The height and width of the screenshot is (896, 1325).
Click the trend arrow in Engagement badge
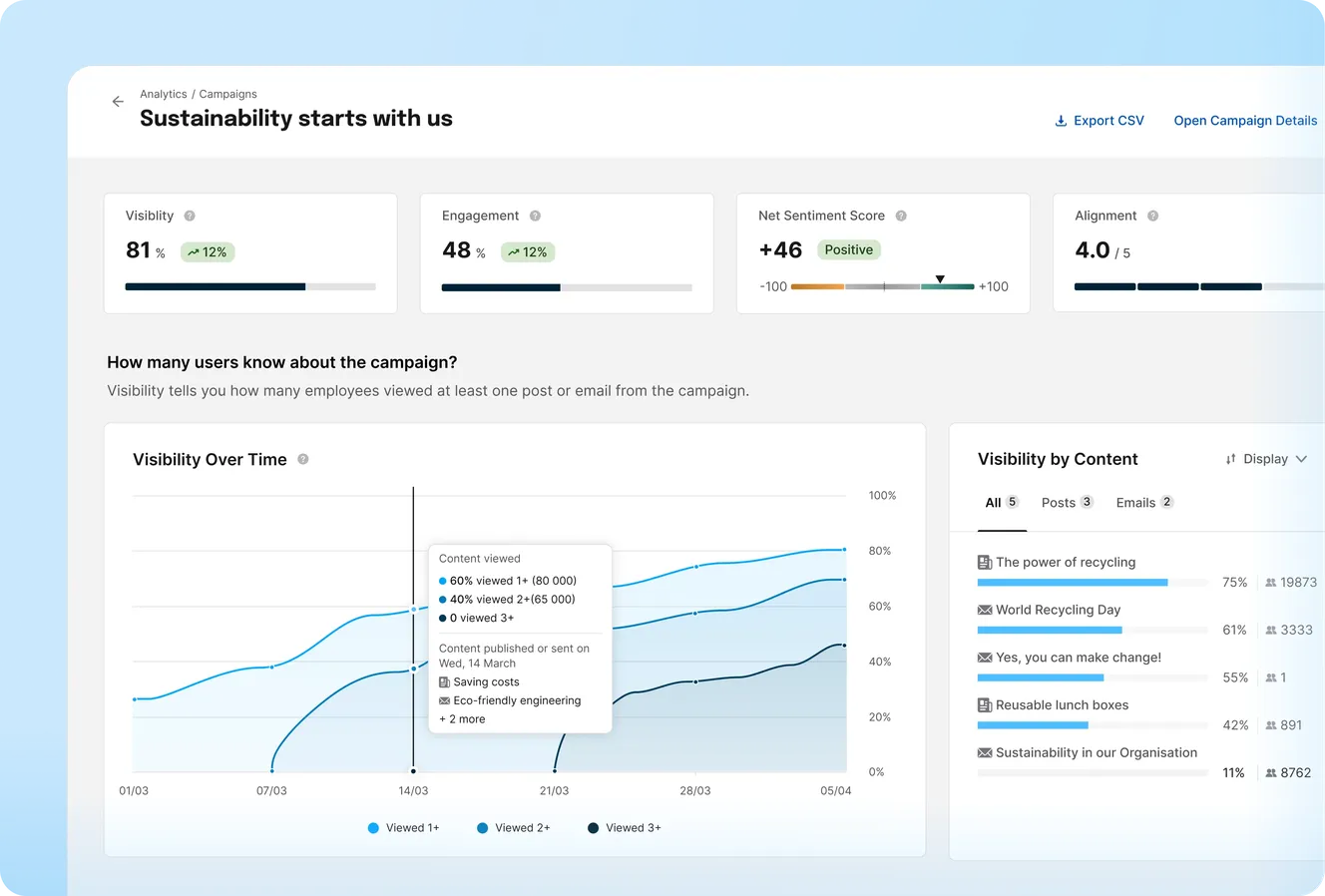click(x=513, y=252)
